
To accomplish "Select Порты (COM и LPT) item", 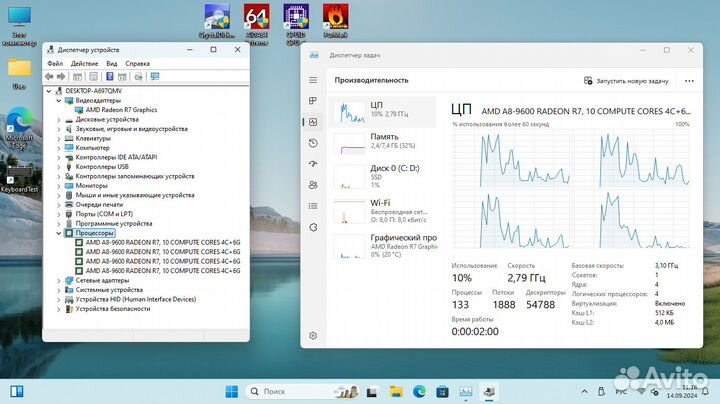I will pyautogui.click(x=104, y=214).
